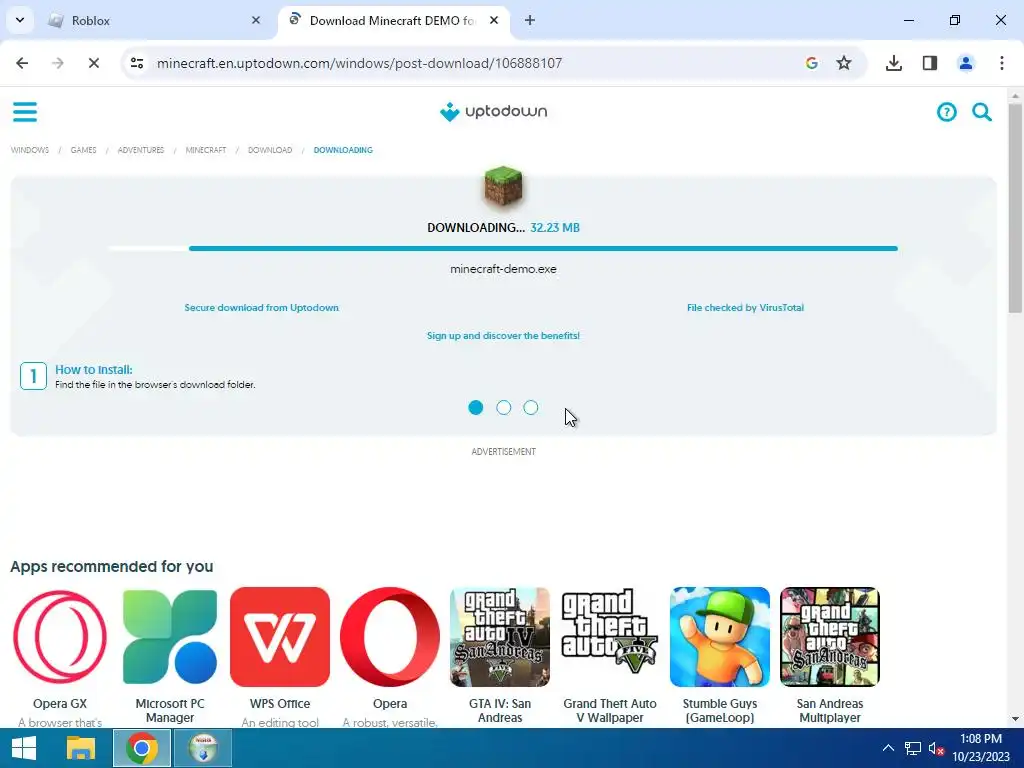
Task: Close the Roblox tab
Action: [255, 20]
